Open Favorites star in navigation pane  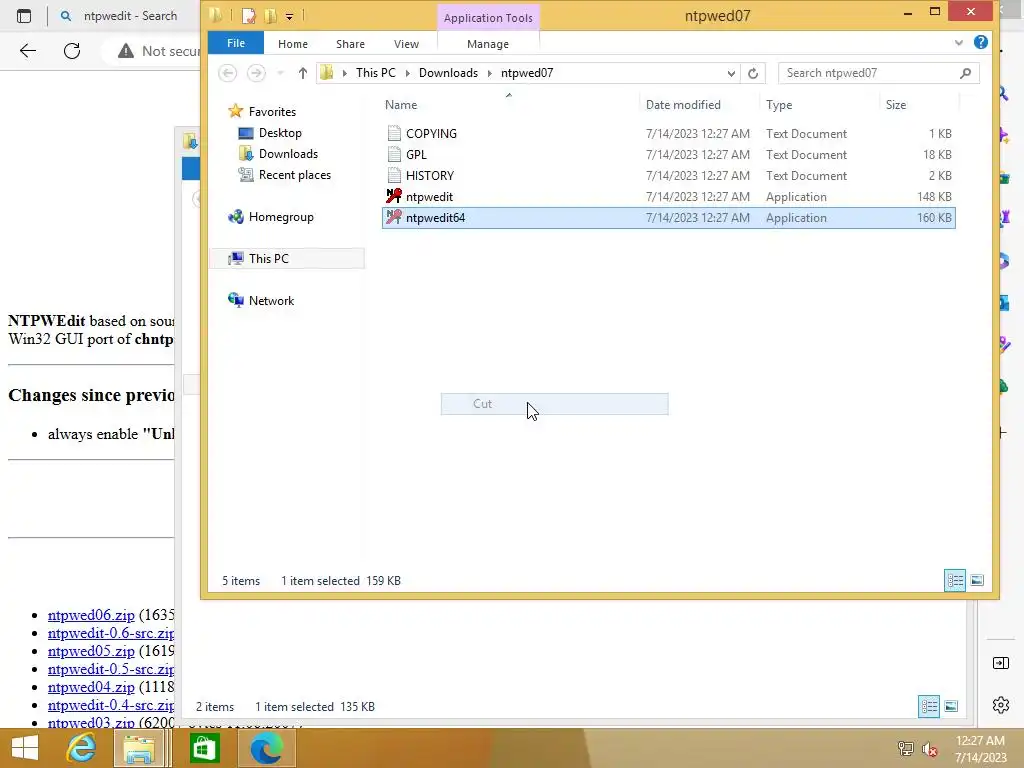point(236,111)
